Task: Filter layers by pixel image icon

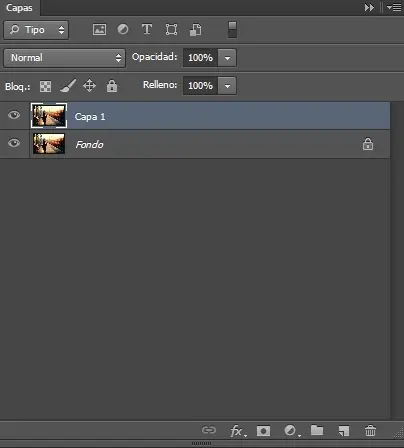Action: (99, 30)
